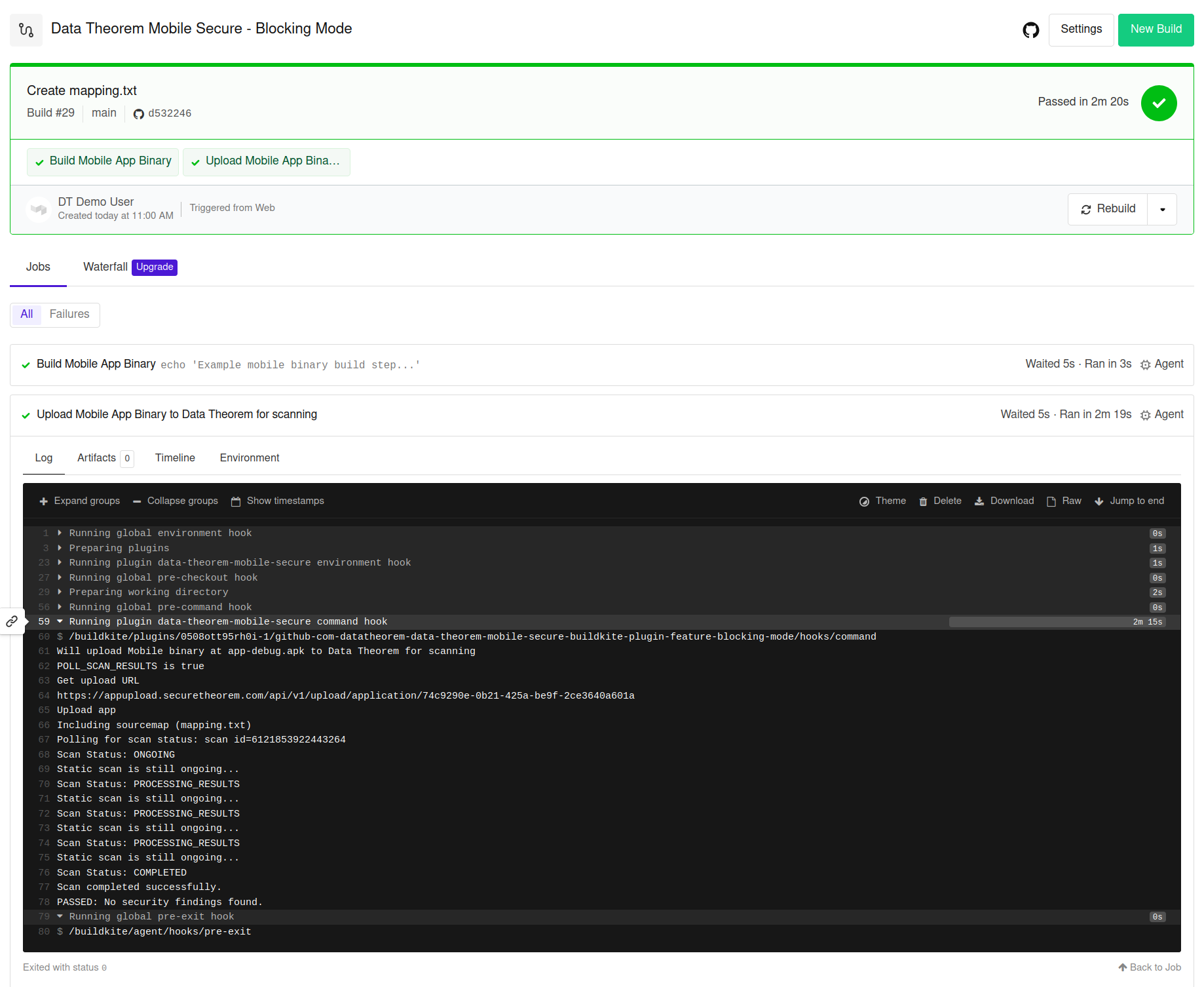Select the All jobs filter
The width and height of the screenshot is (1204, 987).
(26, 315)
